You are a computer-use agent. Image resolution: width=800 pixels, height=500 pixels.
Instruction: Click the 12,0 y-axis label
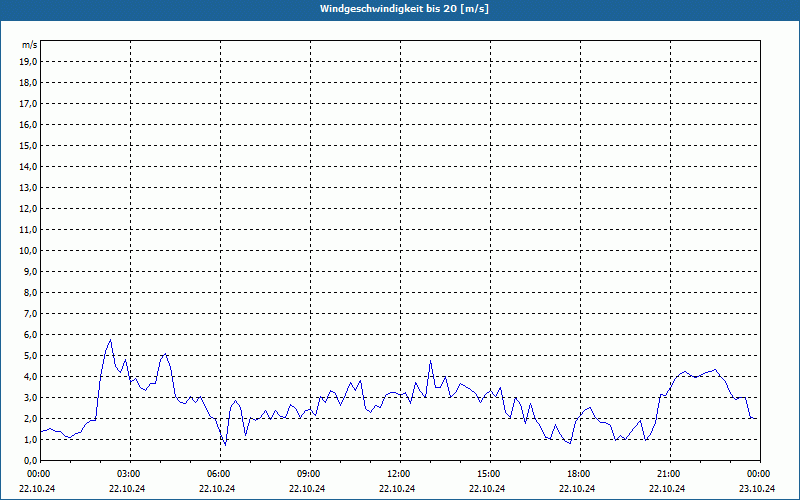point(28,209)
